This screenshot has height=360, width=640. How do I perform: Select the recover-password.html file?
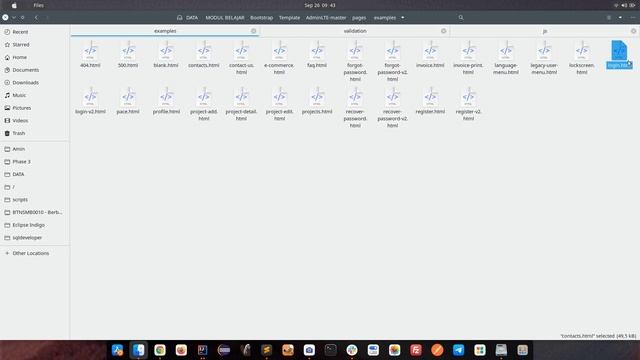(355, 108)
